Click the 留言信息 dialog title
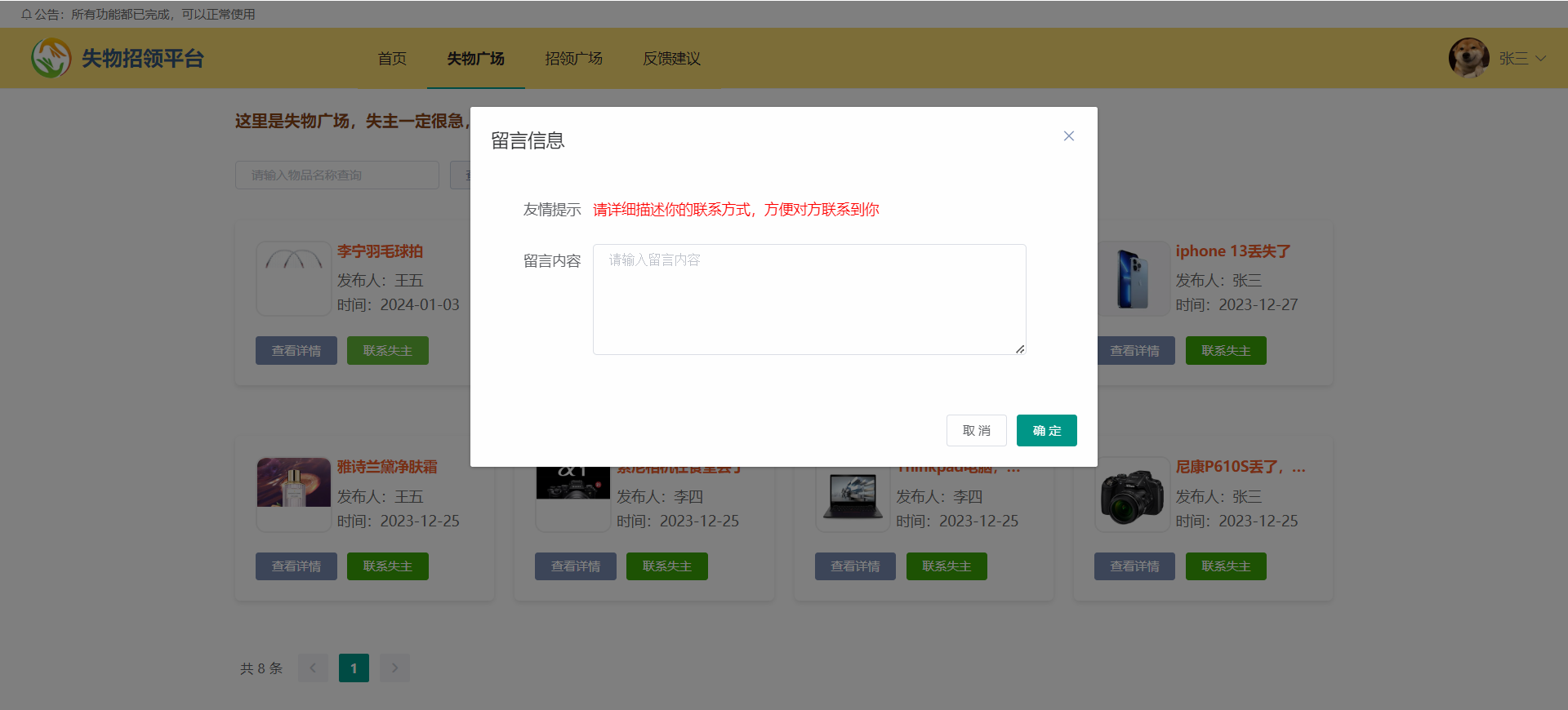Screen dimensions: 1568x710 528,141
